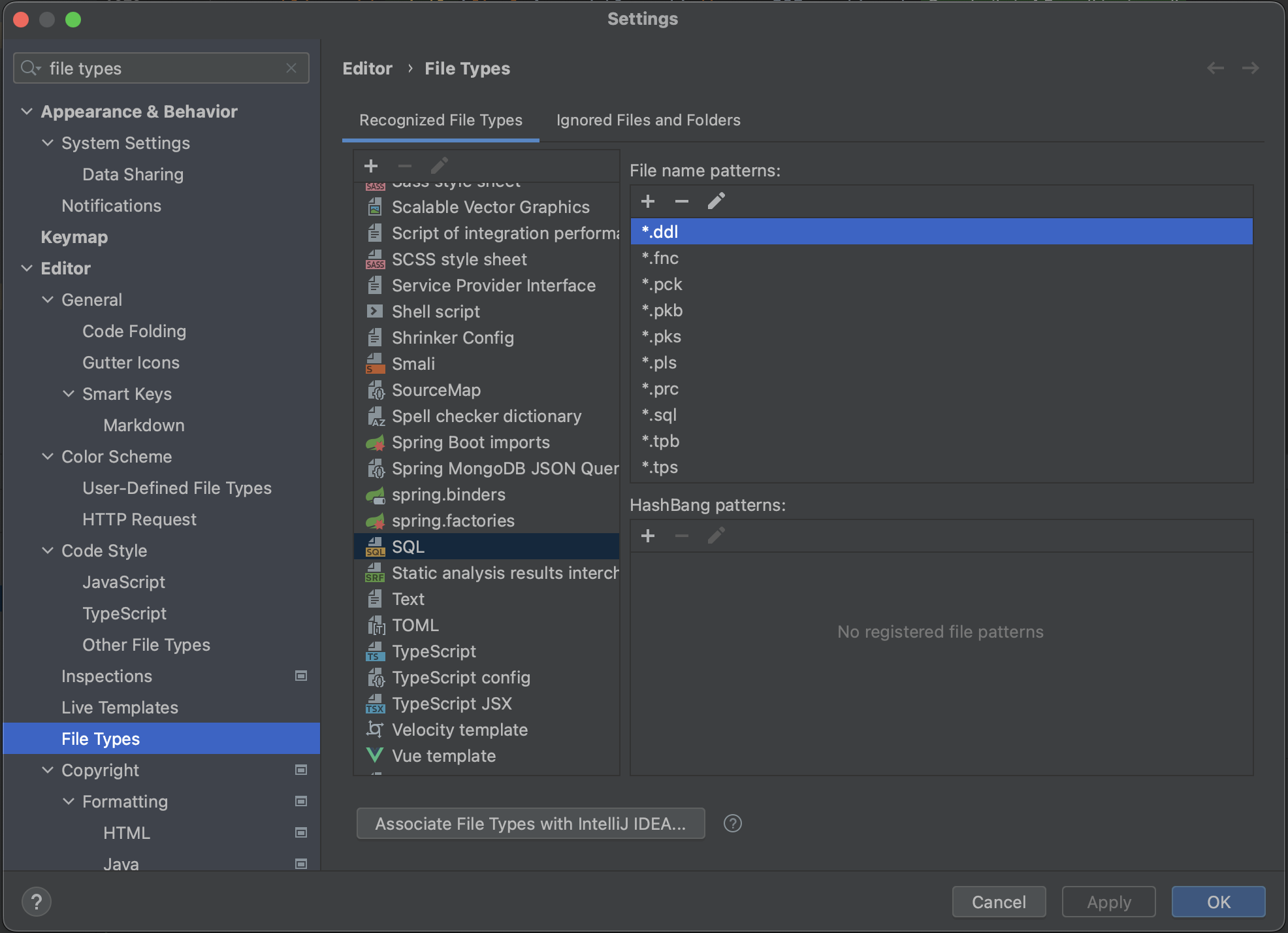This screenshot has height=933, width=1288.
Task: Collapse the General node
Action: [x=48, y=300]
